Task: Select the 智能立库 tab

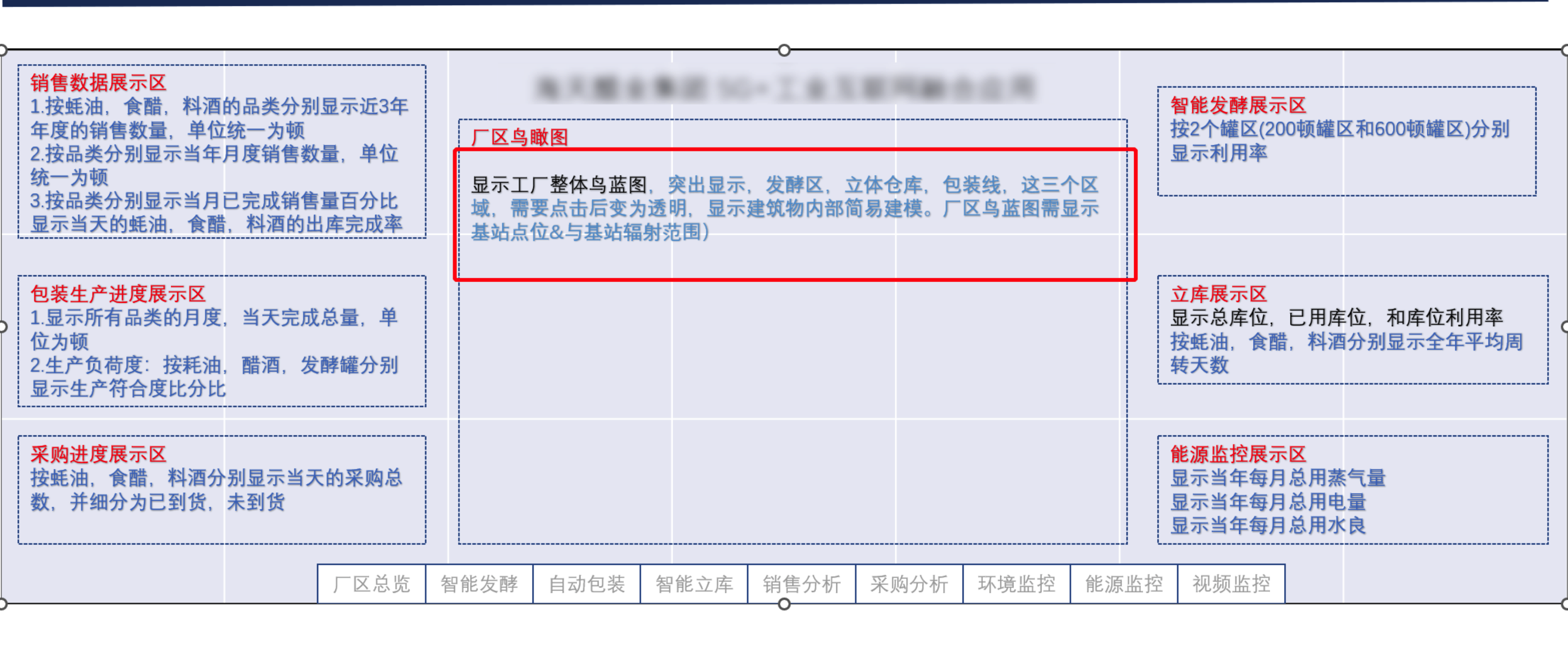Action: (694, 584)
